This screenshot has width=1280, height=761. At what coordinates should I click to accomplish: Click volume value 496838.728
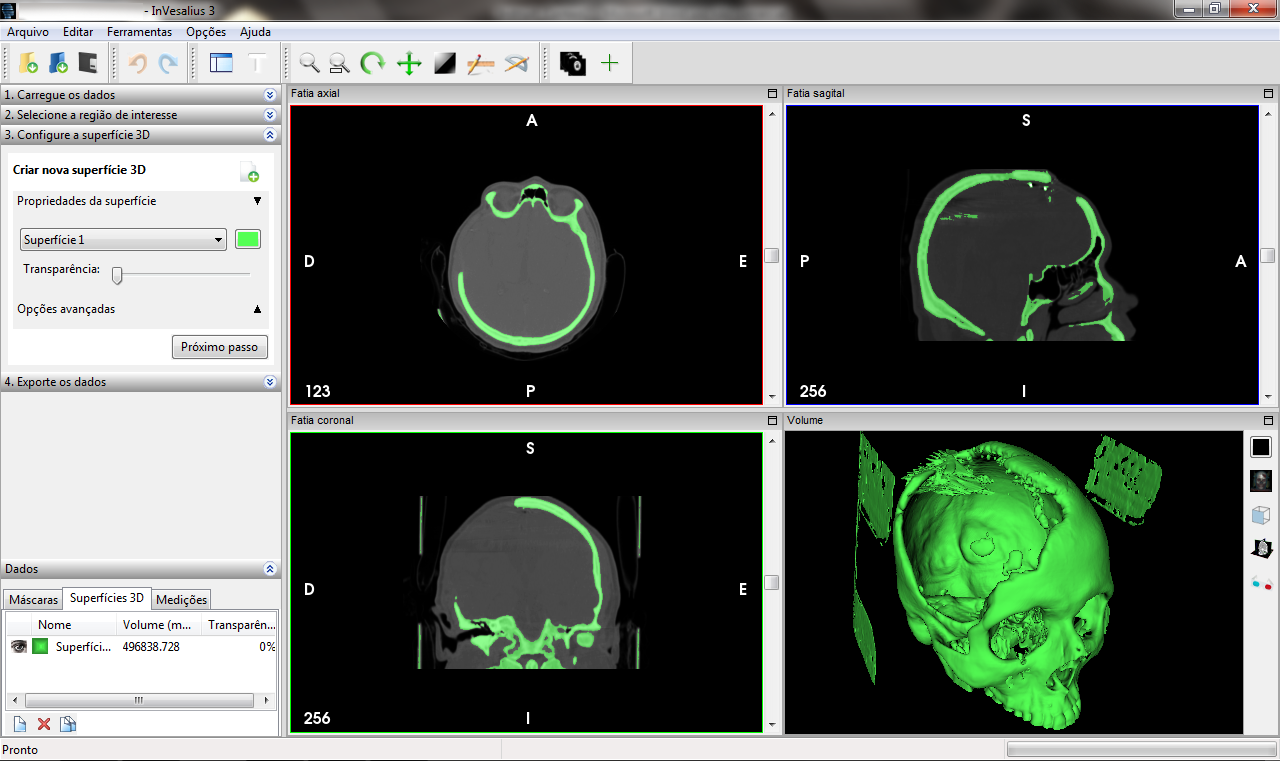(x=151, y=647)
